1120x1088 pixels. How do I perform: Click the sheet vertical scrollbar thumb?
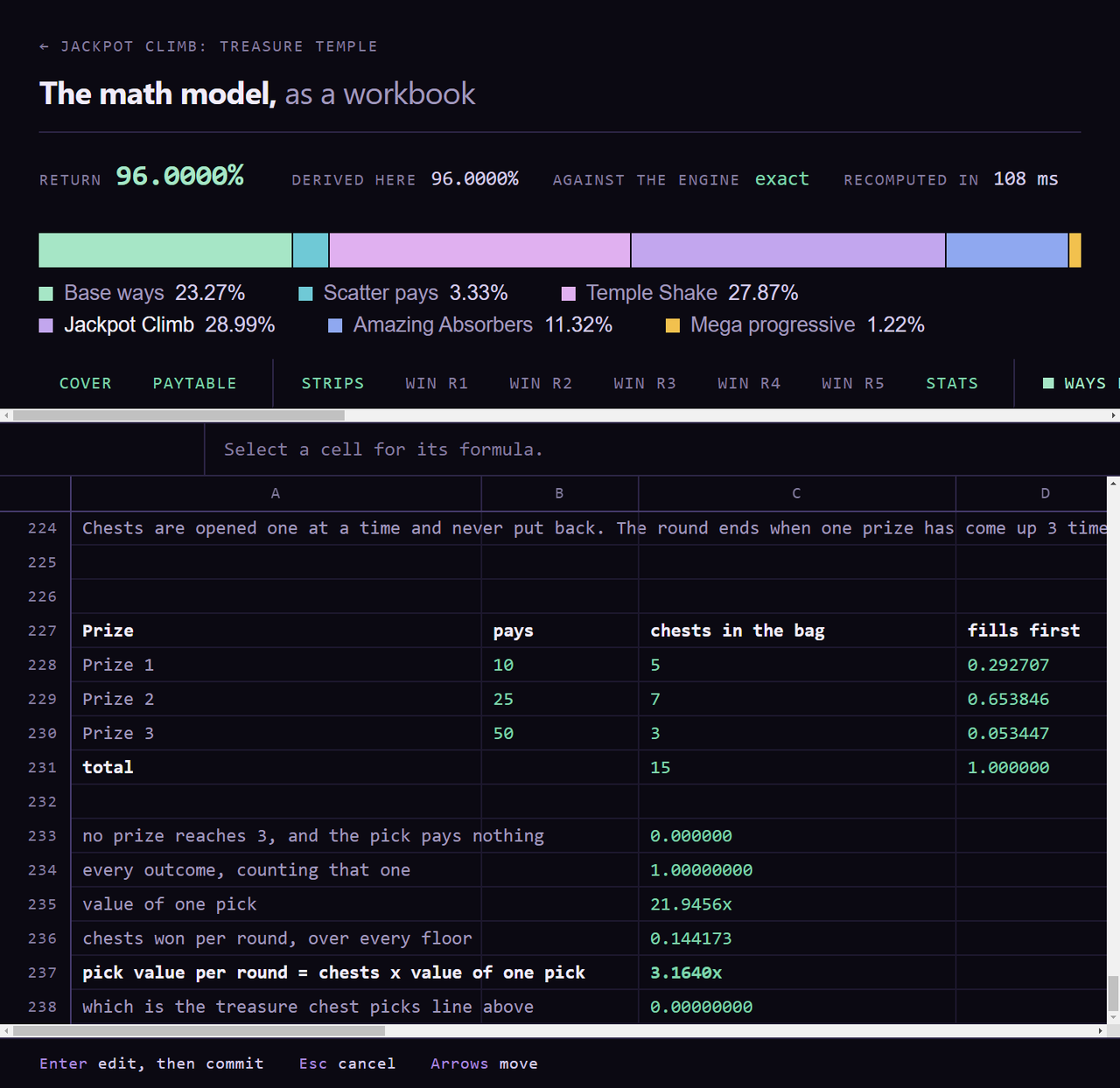(1113, 993)
